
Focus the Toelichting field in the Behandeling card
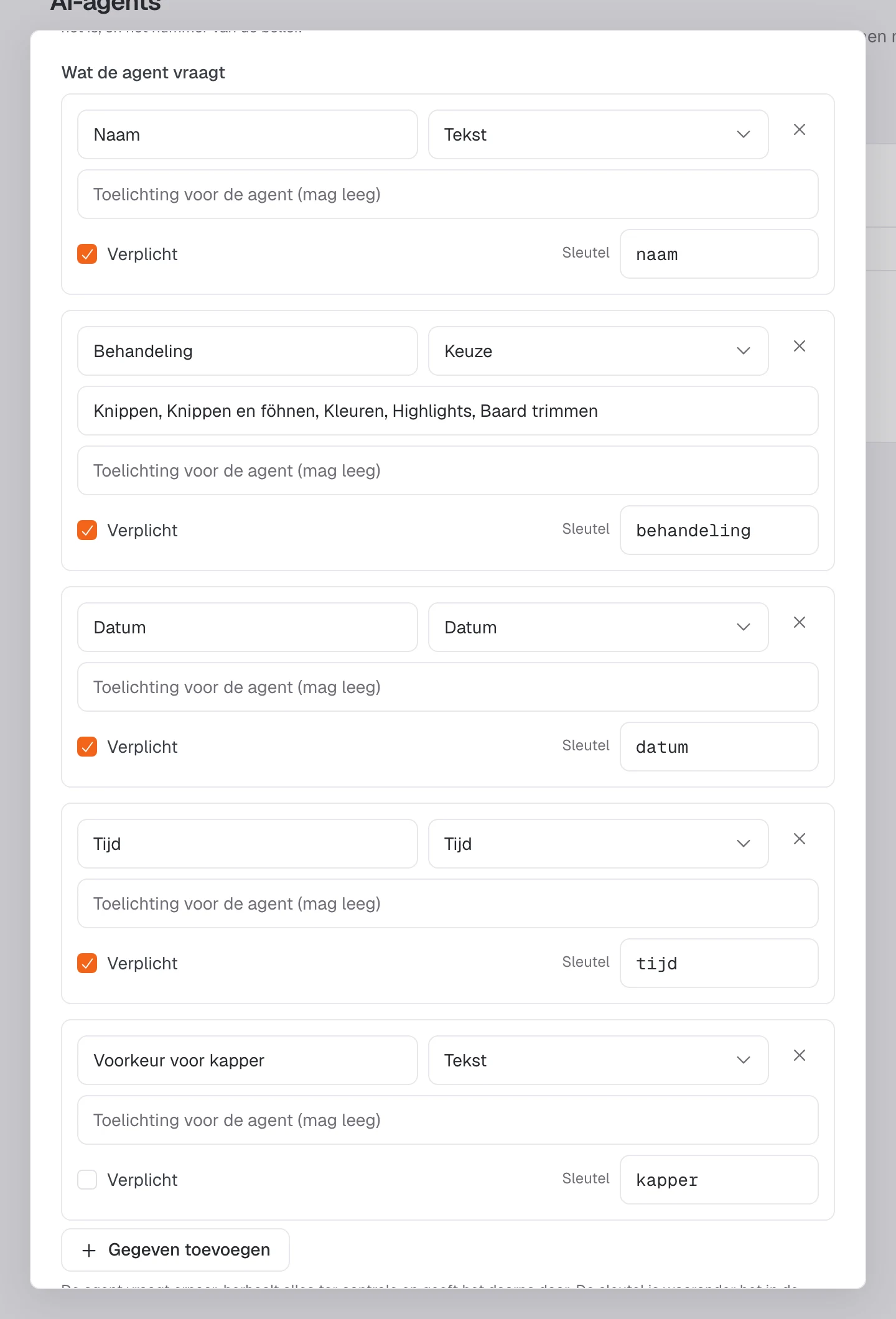click(448, 470)
